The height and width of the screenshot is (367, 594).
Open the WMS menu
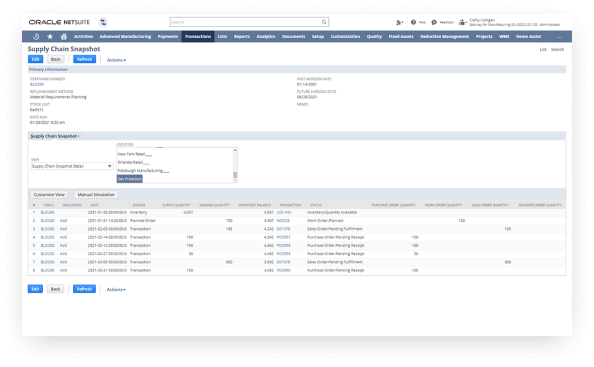[x=504, y=36]
